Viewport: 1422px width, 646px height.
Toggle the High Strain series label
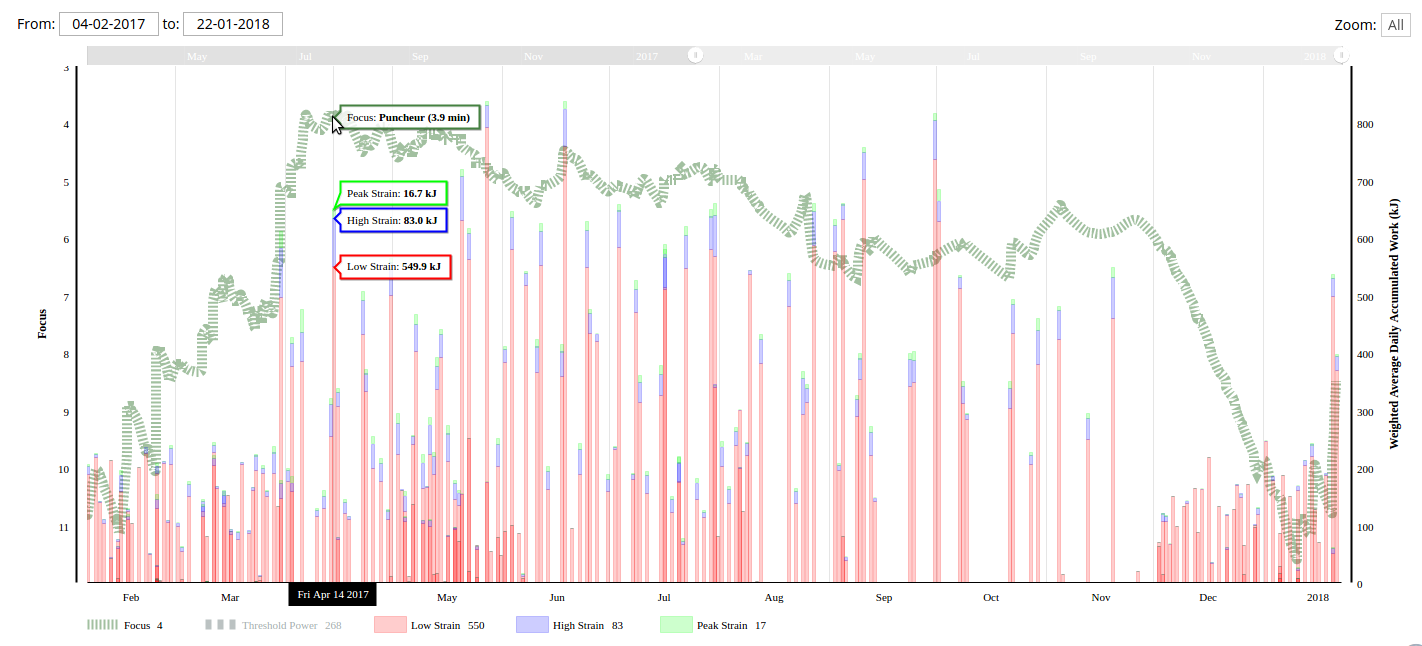click(x=578, y=625)
